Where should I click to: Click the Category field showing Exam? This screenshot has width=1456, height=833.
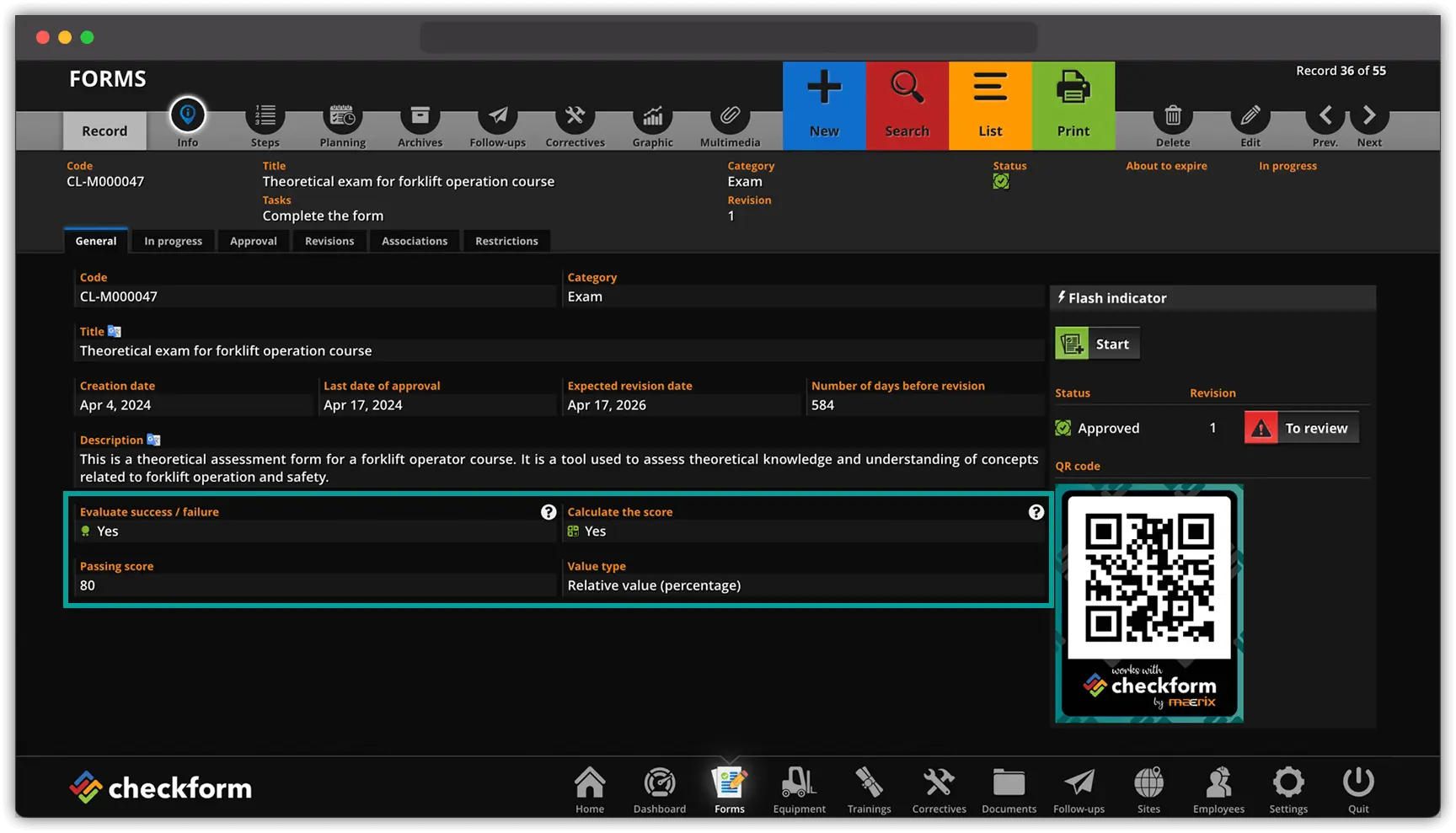[804, 296]
